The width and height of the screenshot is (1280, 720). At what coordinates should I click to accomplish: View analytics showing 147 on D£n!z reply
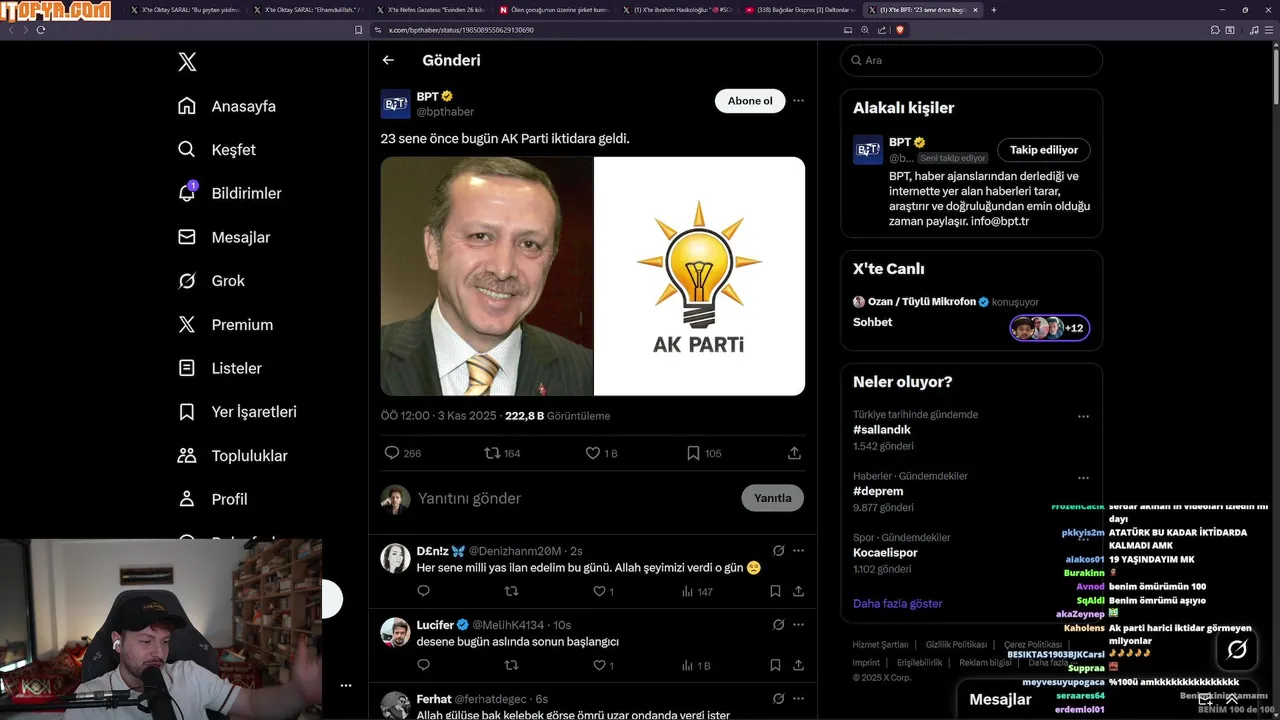coord(697,591)
